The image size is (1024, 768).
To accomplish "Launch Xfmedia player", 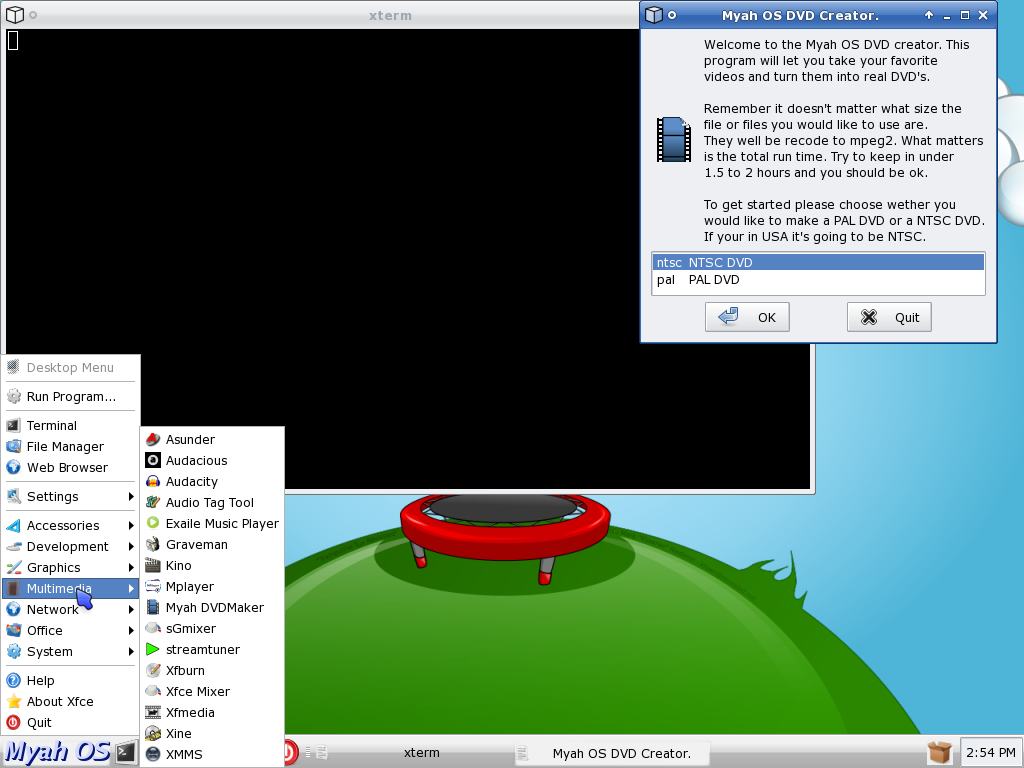I will coord(212,712).
